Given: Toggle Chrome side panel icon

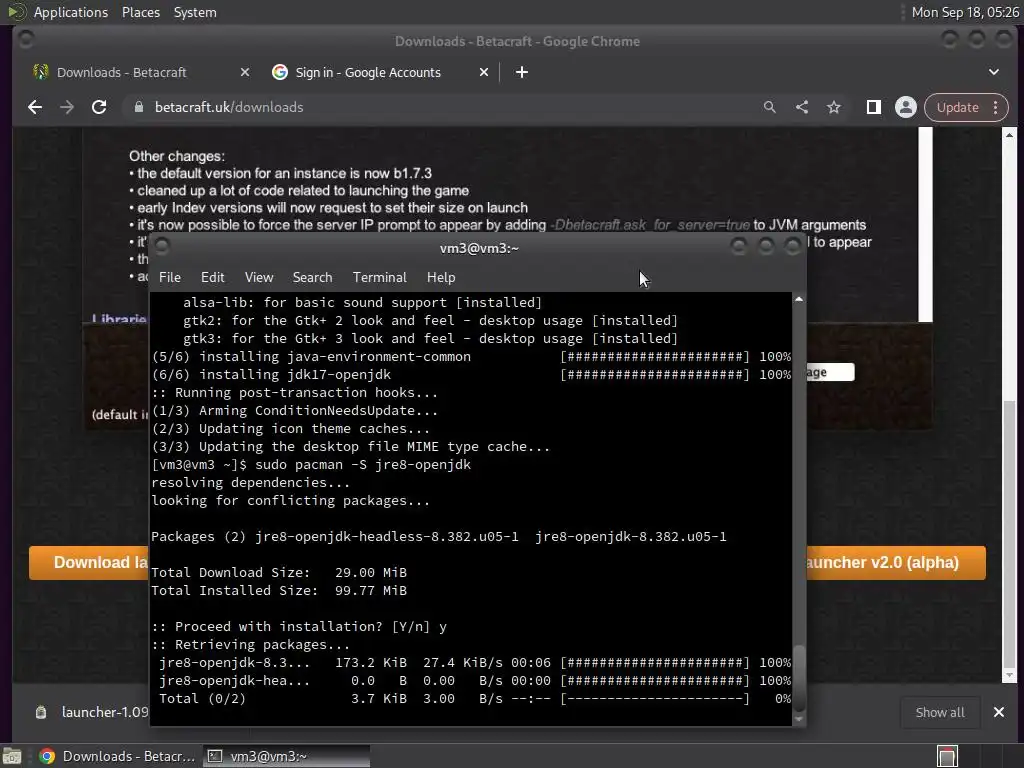Looking at the screenshot, I should 874,107.
